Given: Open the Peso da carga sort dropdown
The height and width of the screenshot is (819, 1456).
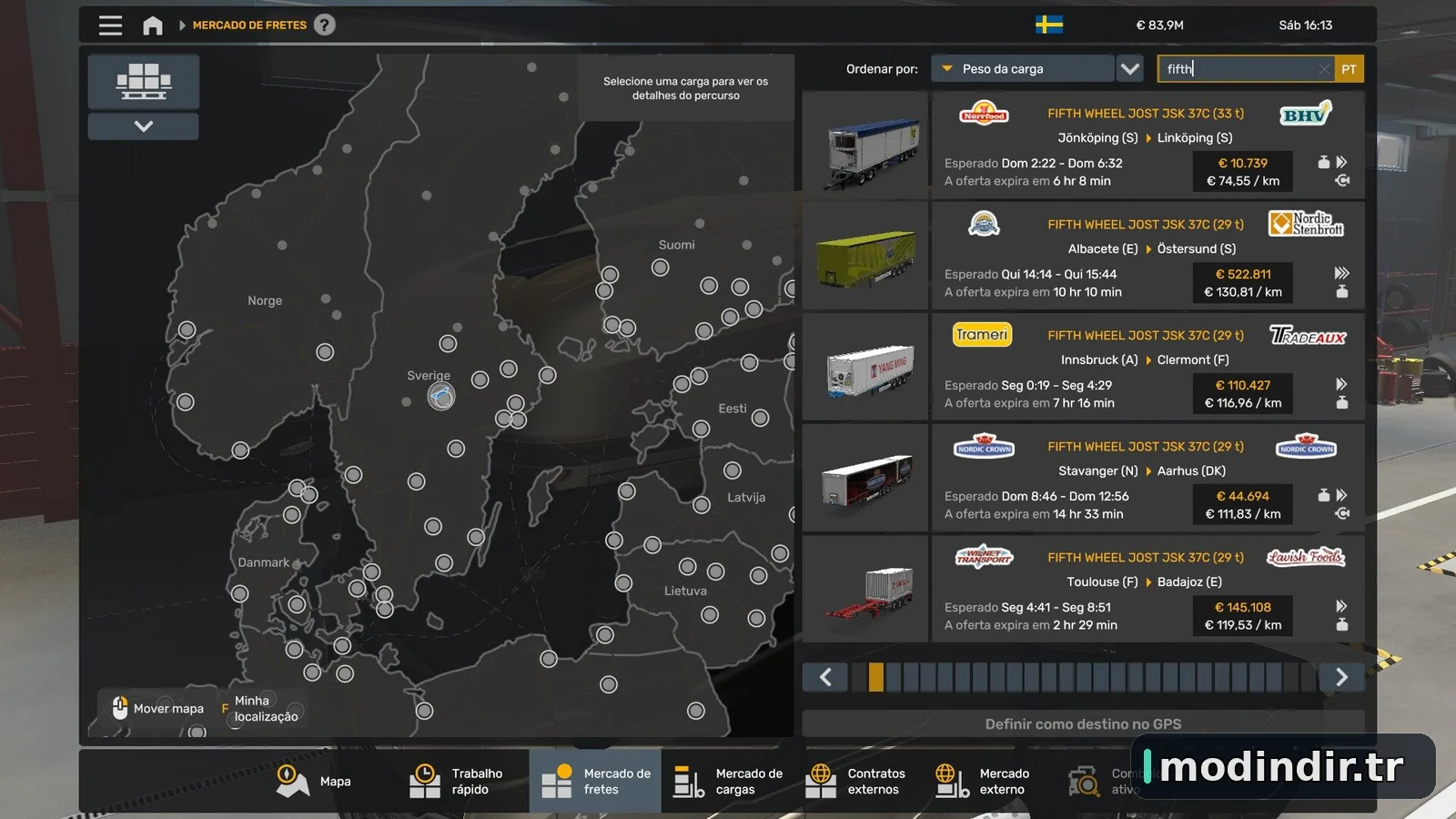Looking at the screenshot, I should 1023,68.
